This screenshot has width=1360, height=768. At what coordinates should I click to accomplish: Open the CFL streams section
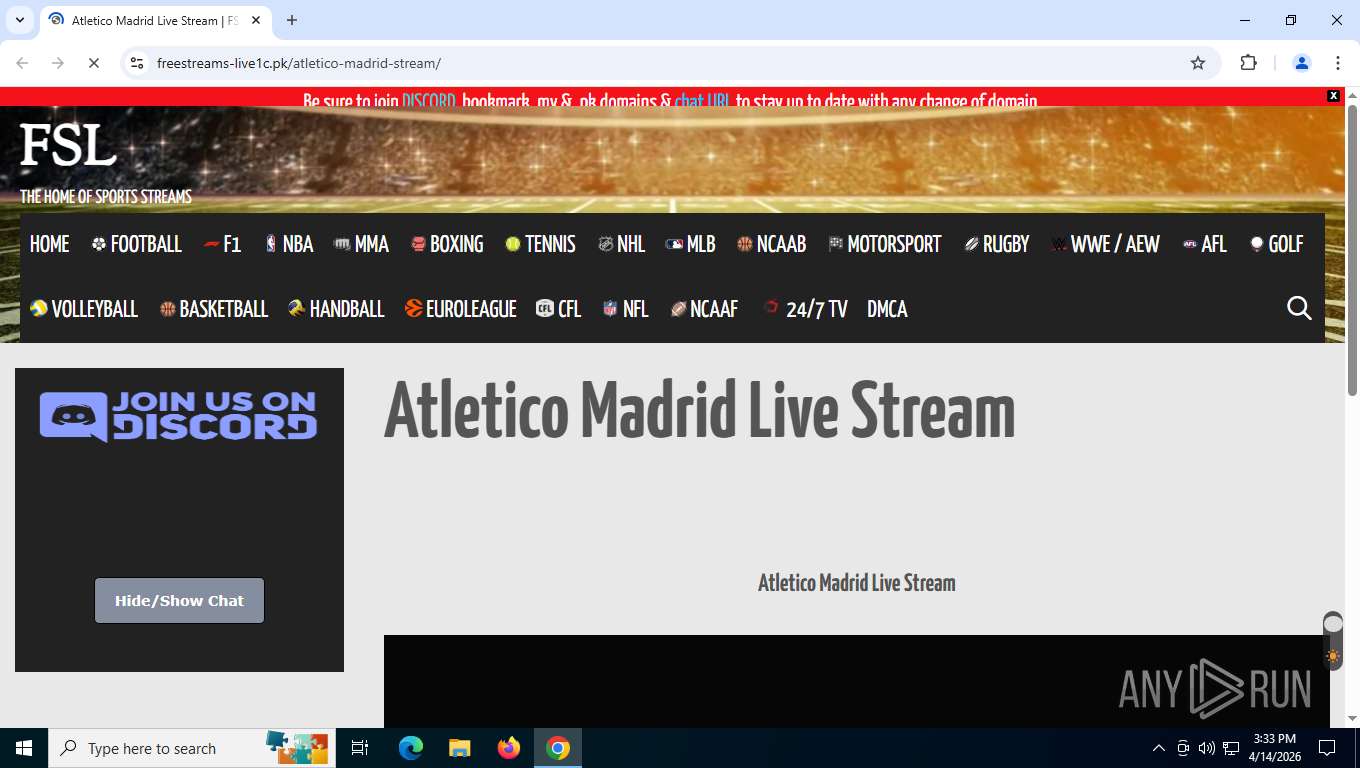point(558,309)
